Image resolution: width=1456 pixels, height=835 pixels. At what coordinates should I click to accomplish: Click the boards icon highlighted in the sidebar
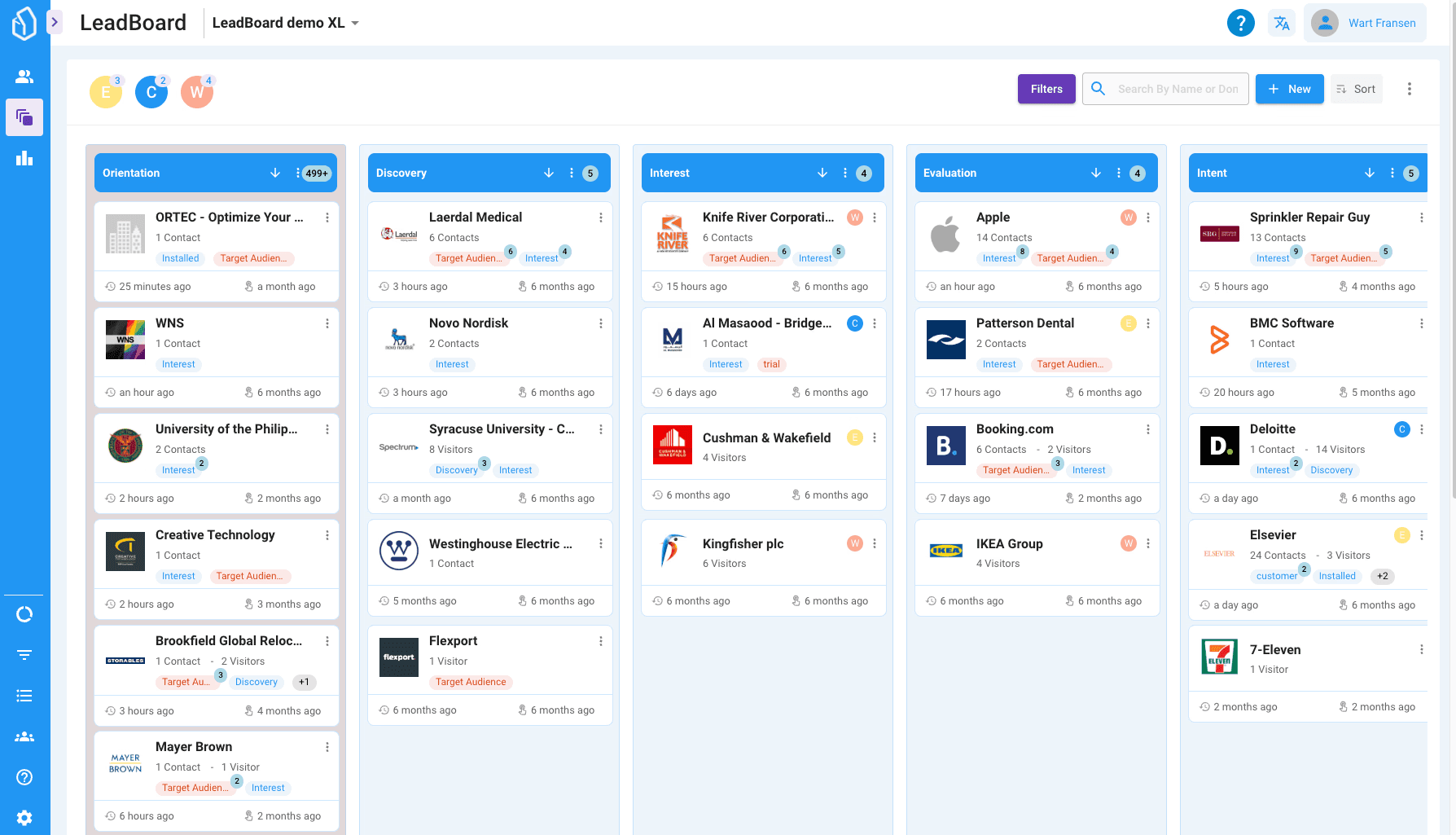(24, 117)
